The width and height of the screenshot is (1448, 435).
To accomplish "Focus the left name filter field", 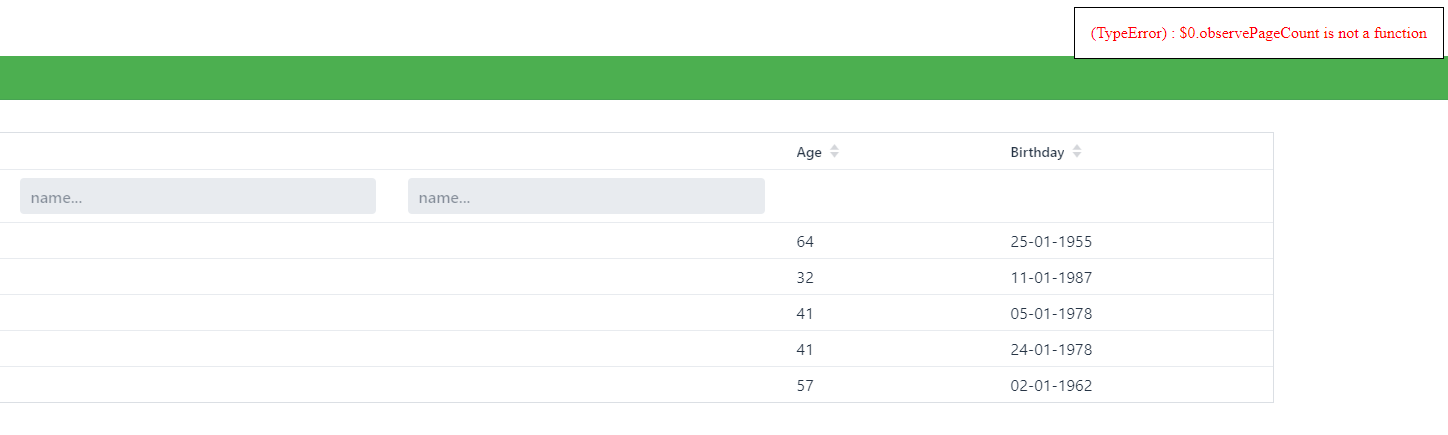I will 198,197.
